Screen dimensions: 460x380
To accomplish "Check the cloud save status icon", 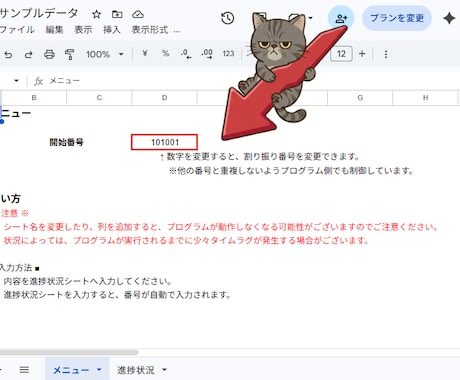I will [138, 14].
